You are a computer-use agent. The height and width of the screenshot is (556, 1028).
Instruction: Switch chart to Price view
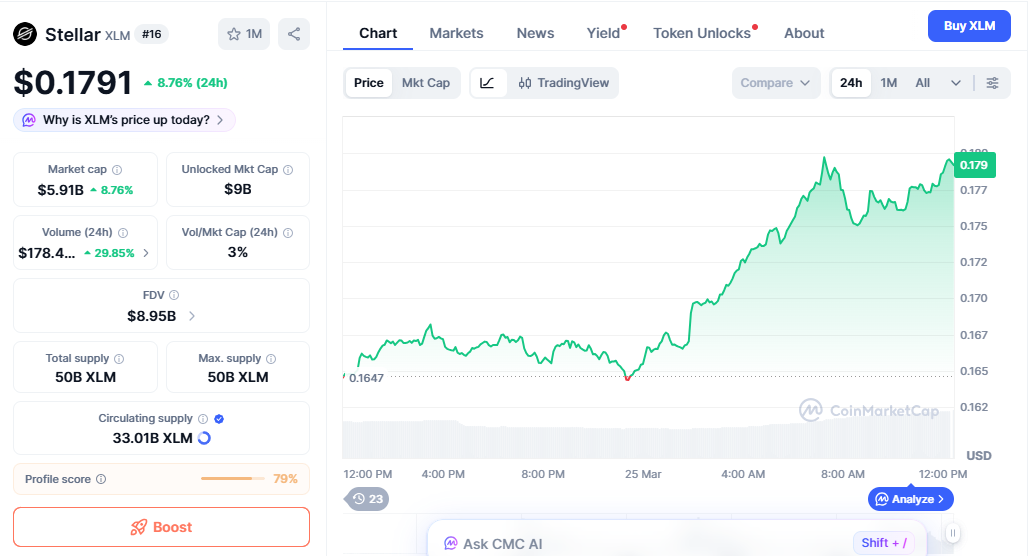point(368,83)
